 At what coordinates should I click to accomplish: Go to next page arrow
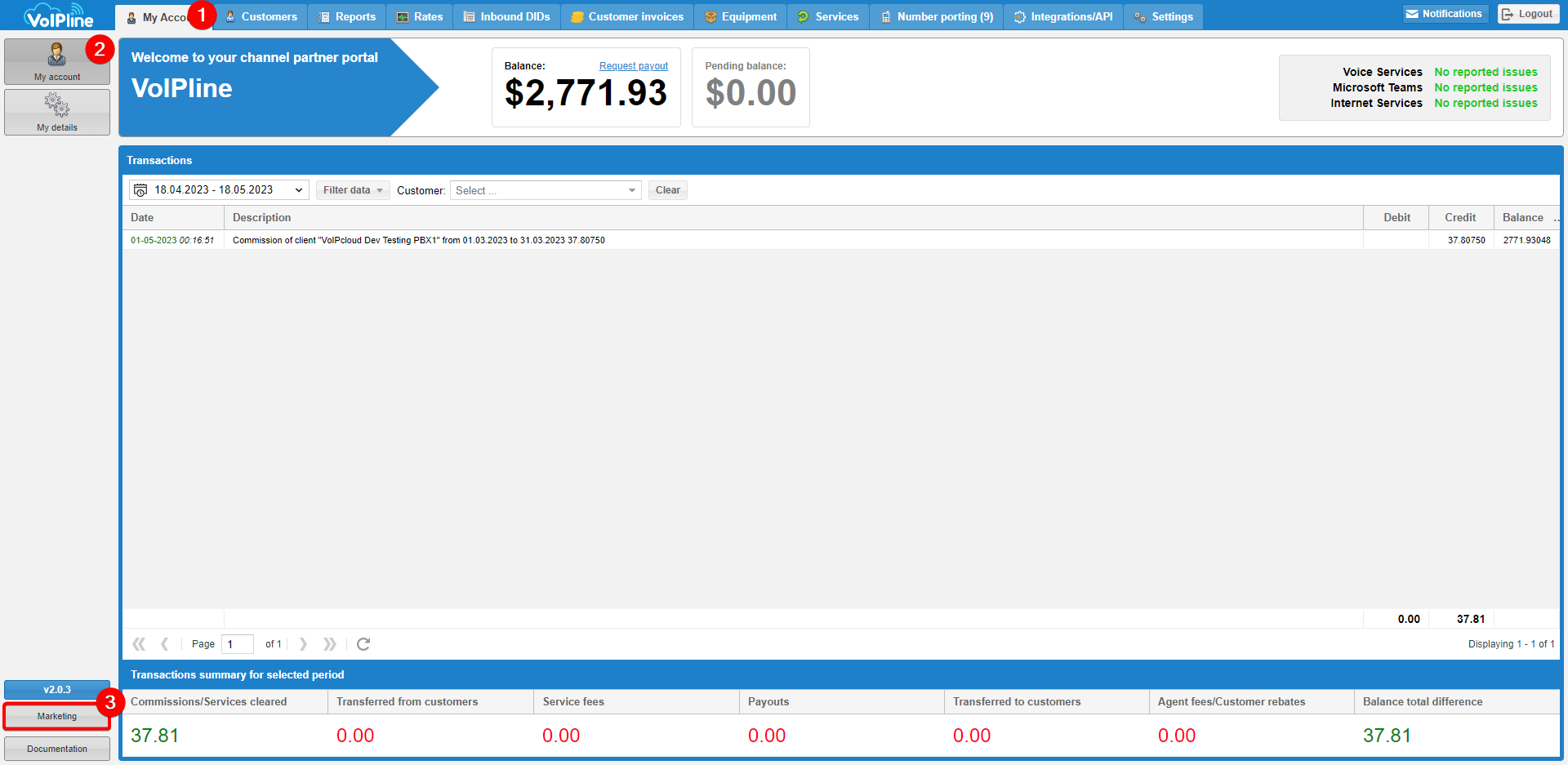click(x=303, y=644)
